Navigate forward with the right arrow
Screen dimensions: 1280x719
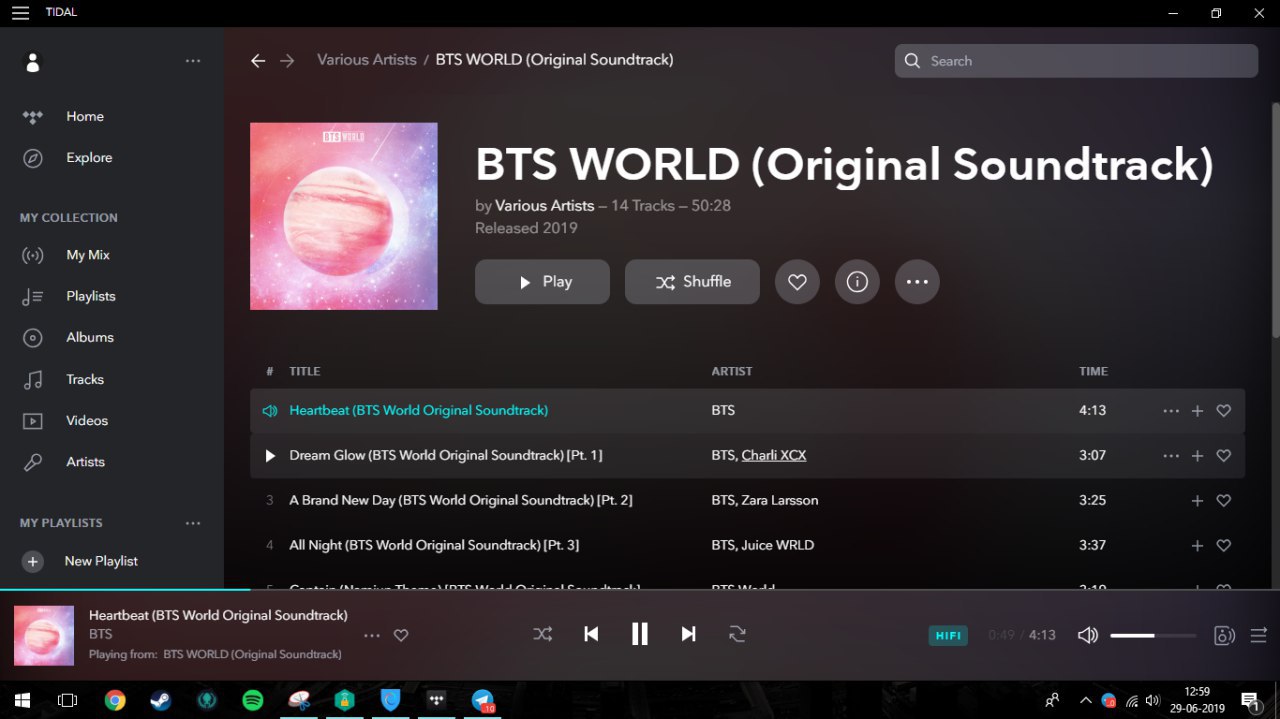point(287,61)
